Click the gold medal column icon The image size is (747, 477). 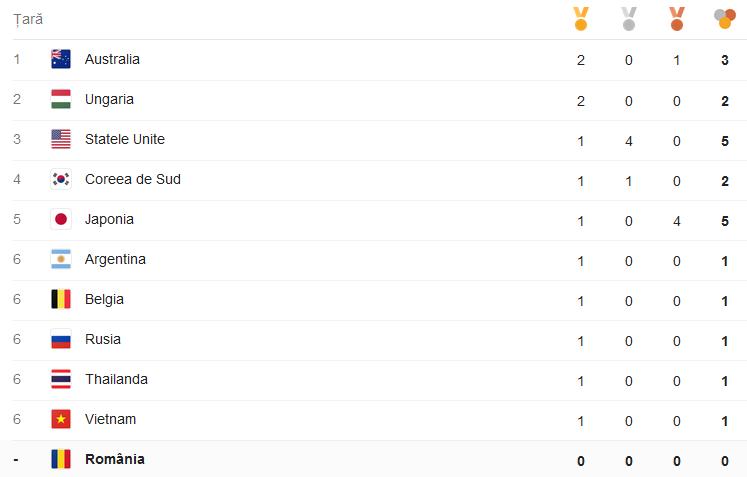(x=581, y=19)
